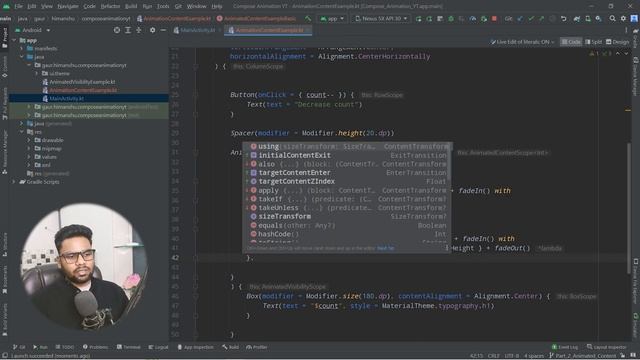Open the Device Manager icon in toolbar
This screenshot has width=640, height=360.
point(588,19)
